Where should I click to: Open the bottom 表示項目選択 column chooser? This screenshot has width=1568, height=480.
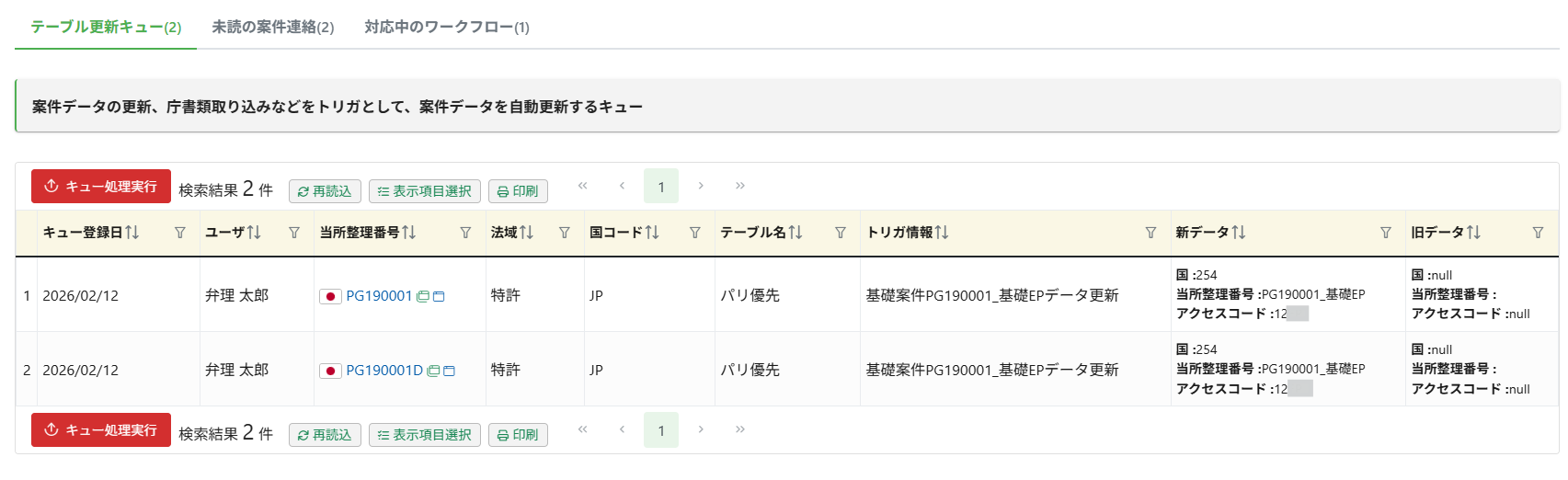tap(425, 435)
